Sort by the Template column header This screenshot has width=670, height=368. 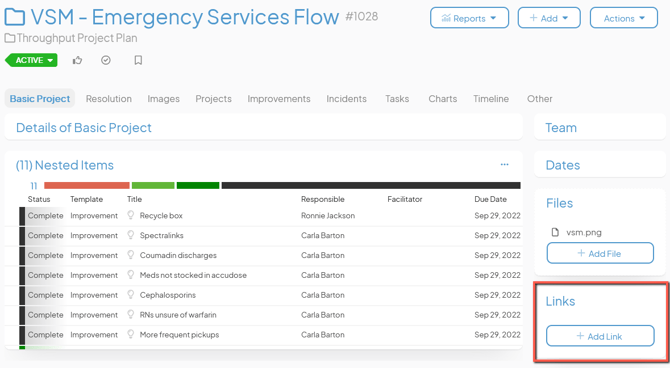pos(86,199)
